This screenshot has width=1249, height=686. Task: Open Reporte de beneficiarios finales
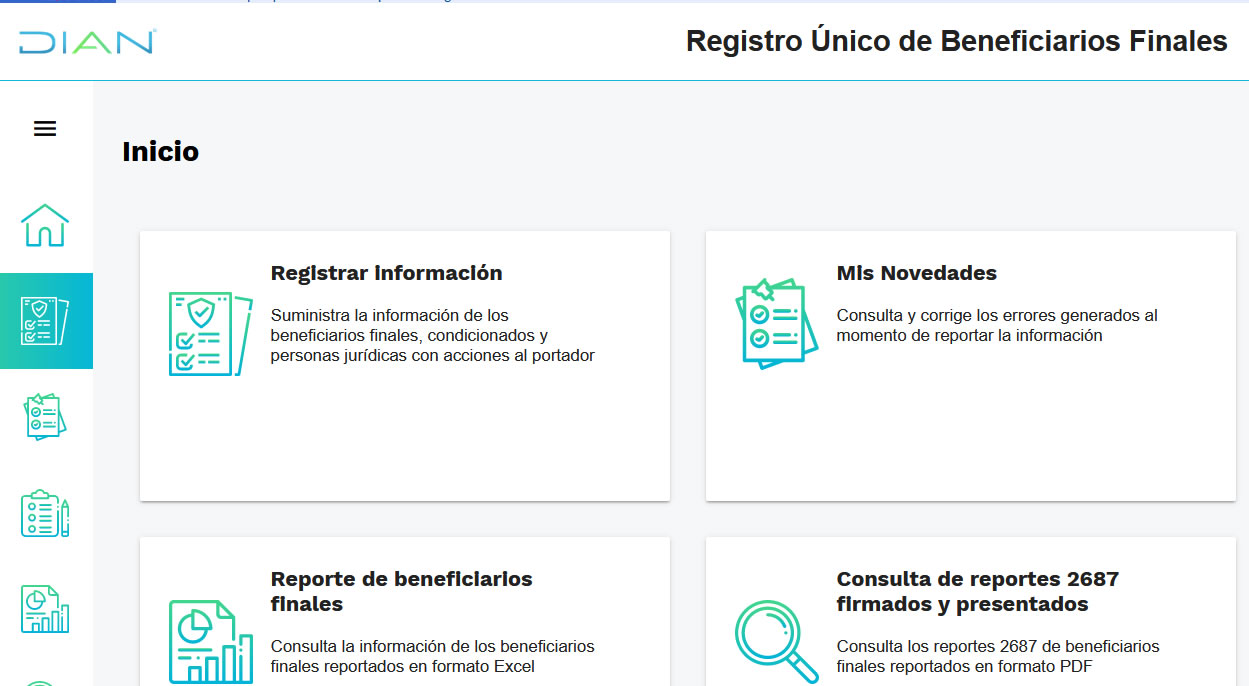coord(404,610)
